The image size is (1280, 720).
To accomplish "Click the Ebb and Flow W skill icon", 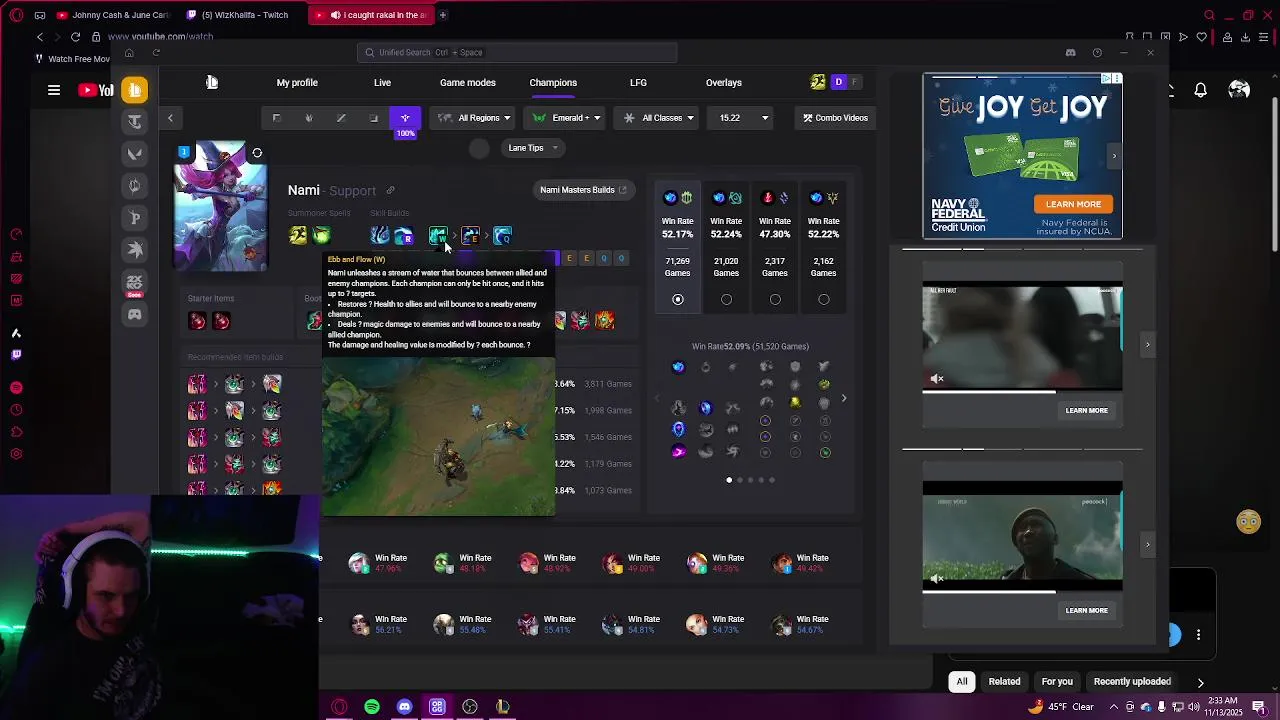I will tap(437, 236).
